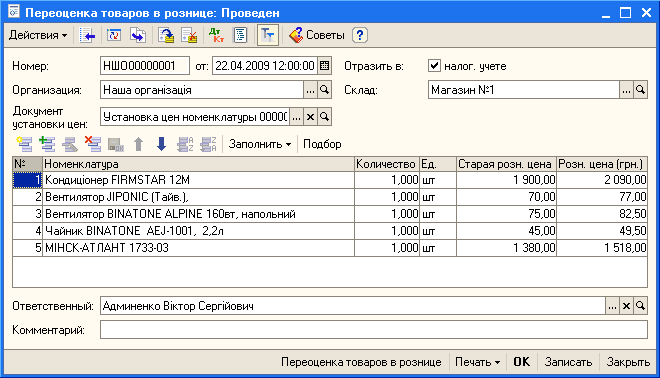Click the document report list icon
This screenshot has height=378, width=660.
tap(240, 35)
